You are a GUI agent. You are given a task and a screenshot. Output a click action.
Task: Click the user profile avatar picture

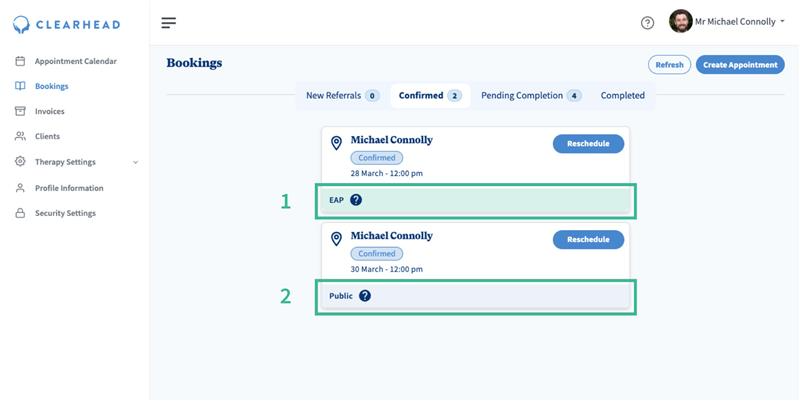[680, 22]
